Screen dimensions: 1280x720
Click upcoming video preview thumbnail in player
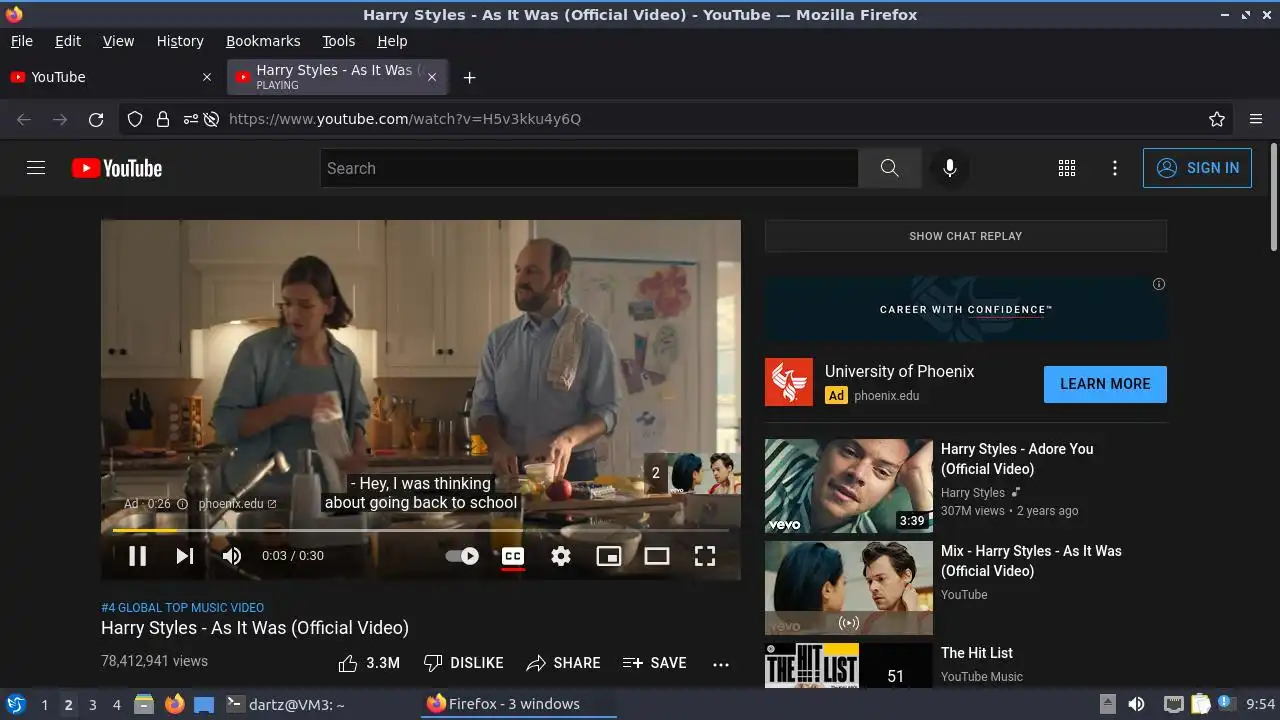(705, 474)
